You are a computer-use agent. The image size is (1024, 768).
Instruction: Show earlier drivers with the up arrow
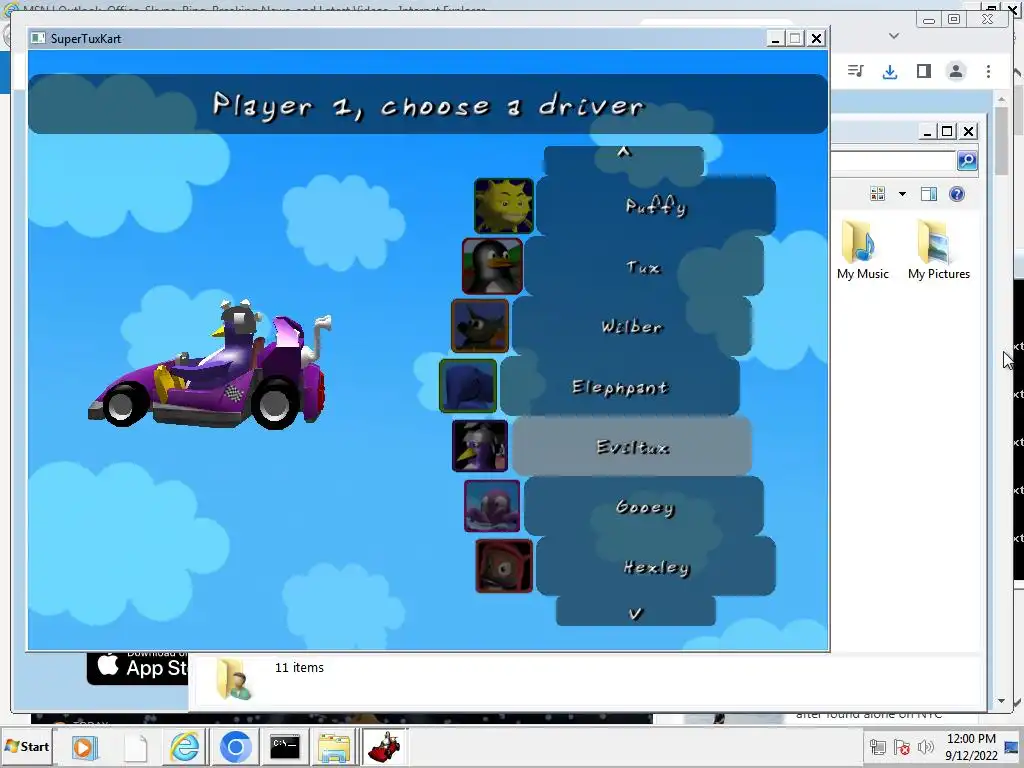click(624, 160)
